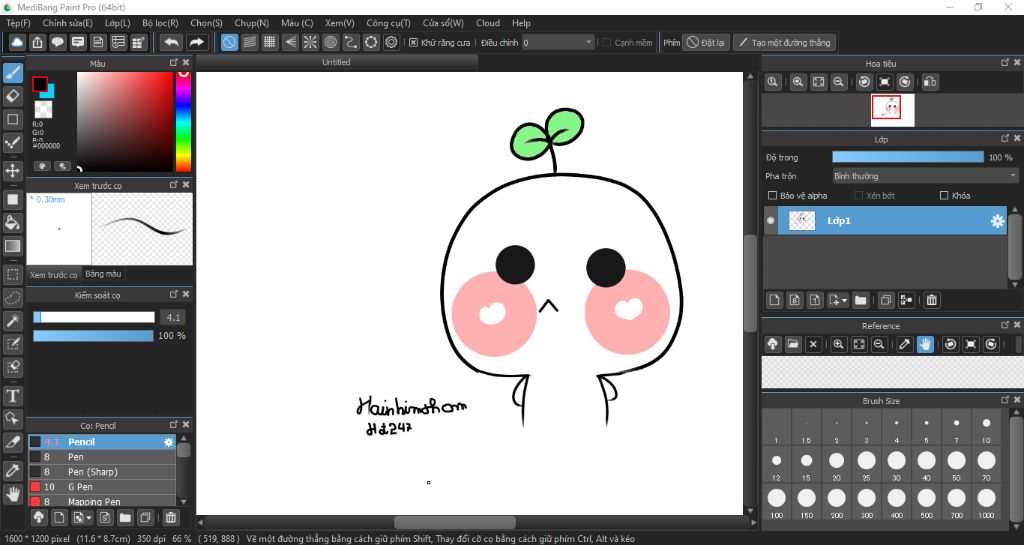Activate the Move tool
This screenshot has width=1024, height=545.
click(x=13, y=171)
